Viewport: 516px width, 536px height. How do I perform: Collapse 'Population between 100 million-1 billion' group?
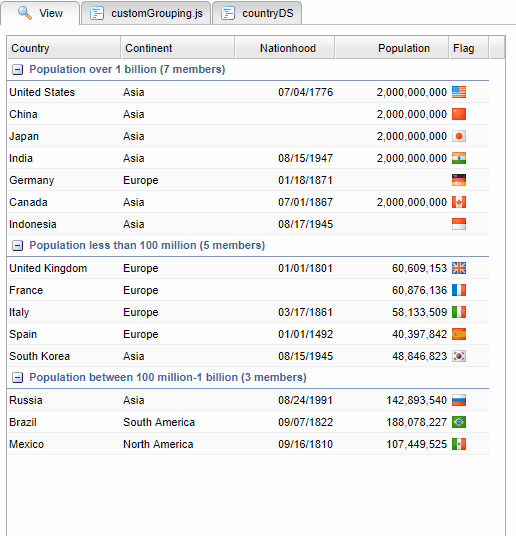click(17, 377)
